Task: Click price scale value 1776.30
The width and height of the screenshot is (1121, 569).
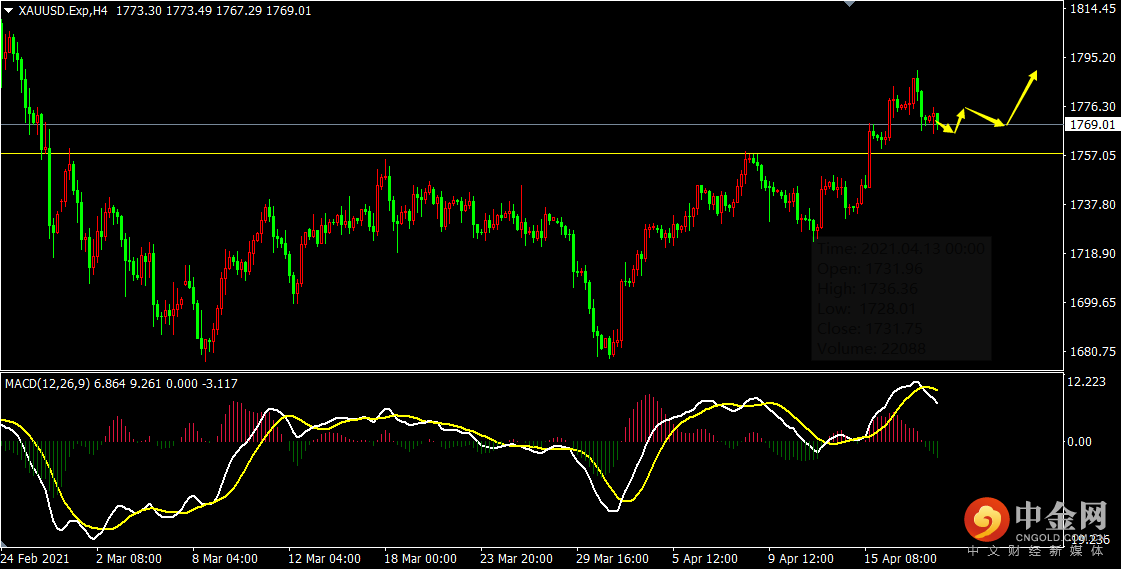Action: coord(1093,106)
